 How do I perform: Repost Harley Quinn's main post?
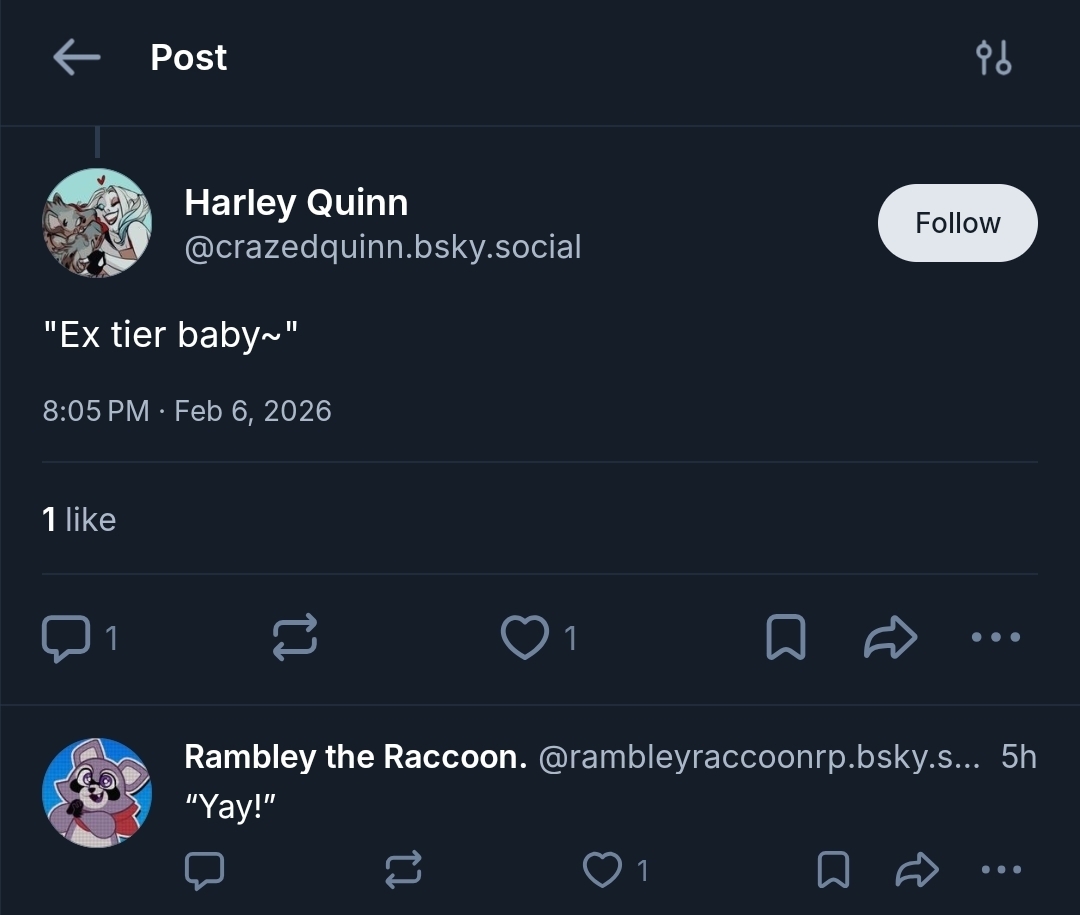tap(295, 637)
